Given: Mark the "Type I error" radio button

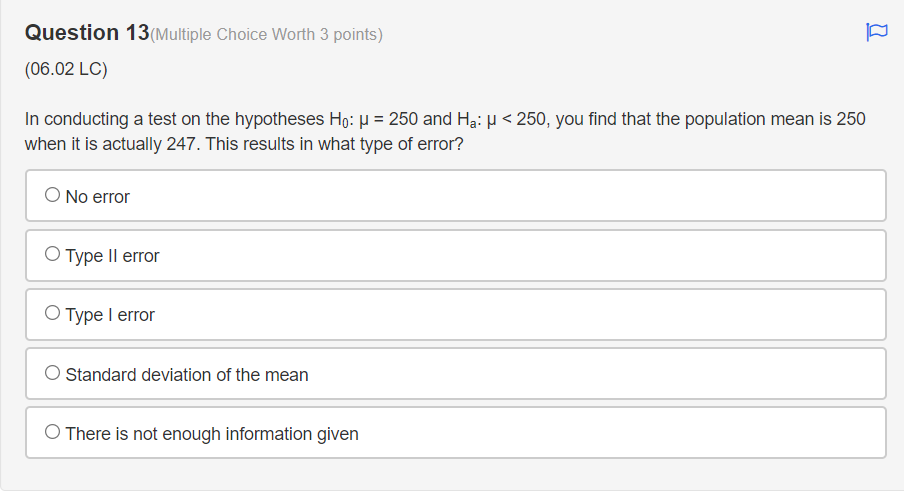Looking at the screenshot, I should (x=52, y=313).
